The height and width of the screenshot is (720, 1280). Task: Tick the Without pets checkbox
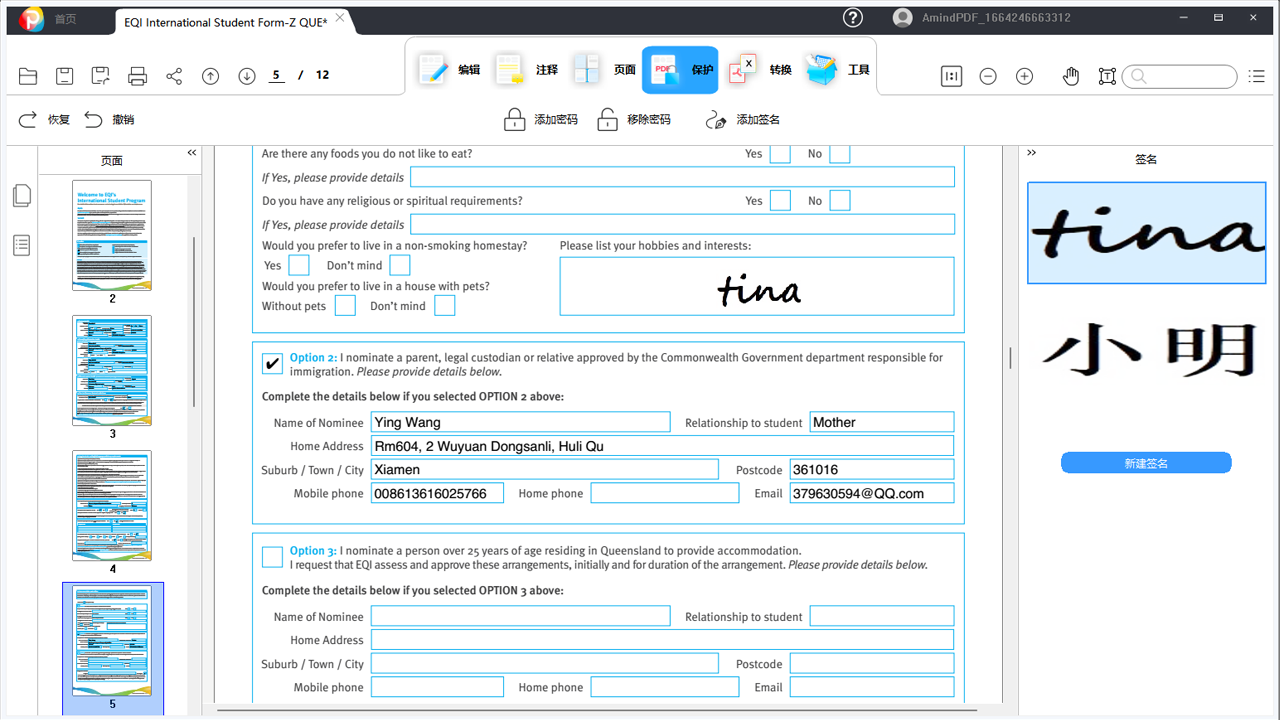coord(345,306)
